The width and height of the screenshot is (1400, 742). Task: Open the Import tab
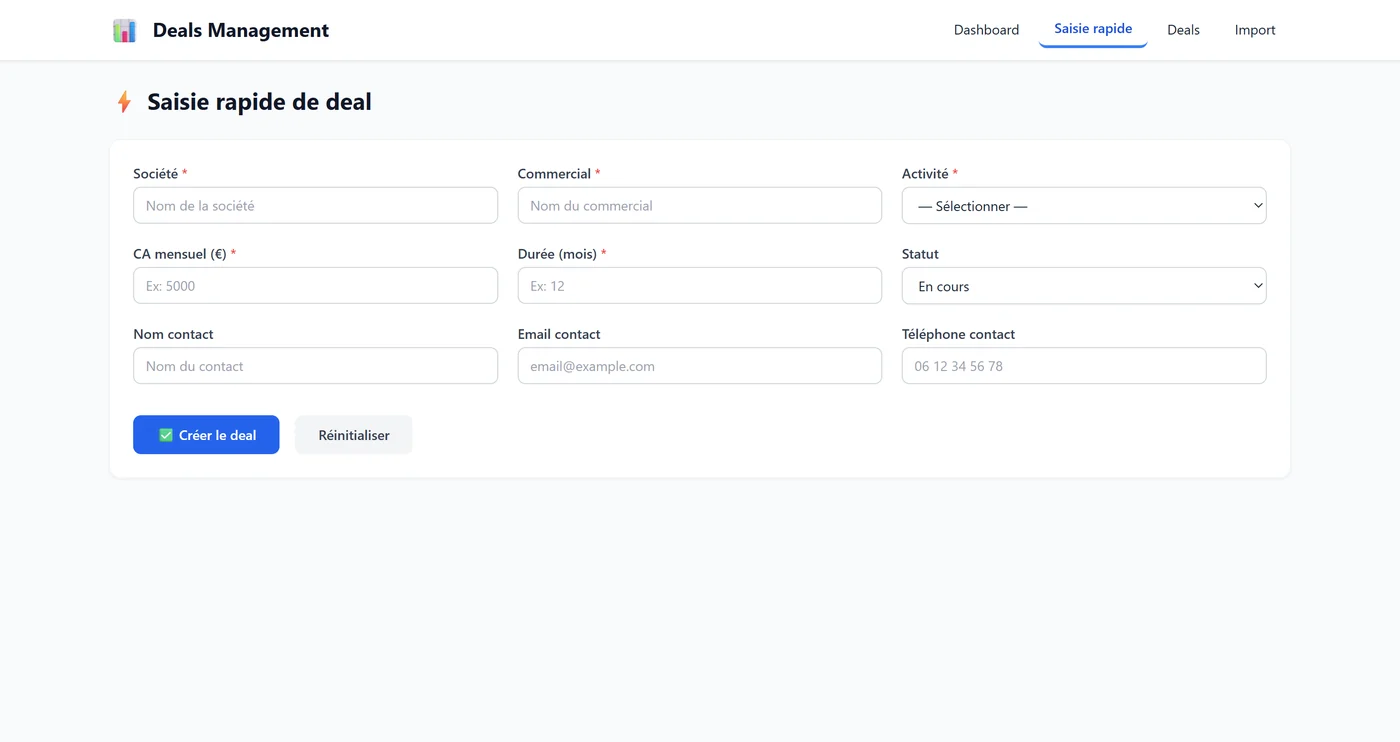(1255, 30)
